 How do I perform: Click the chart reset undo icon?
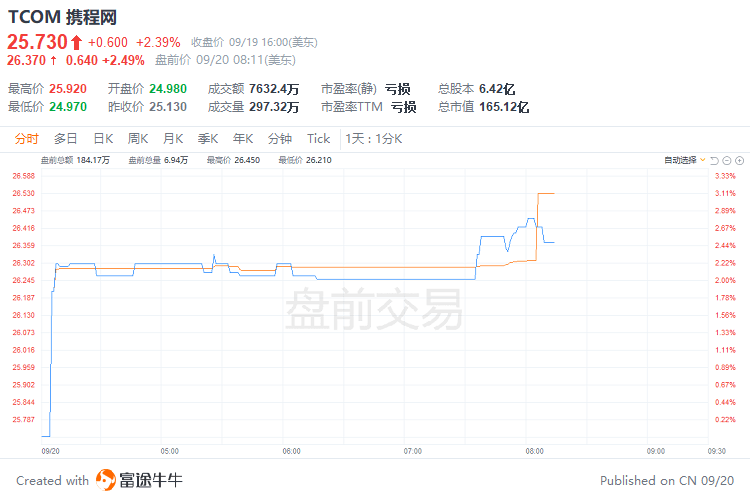[x=715, y=161]
